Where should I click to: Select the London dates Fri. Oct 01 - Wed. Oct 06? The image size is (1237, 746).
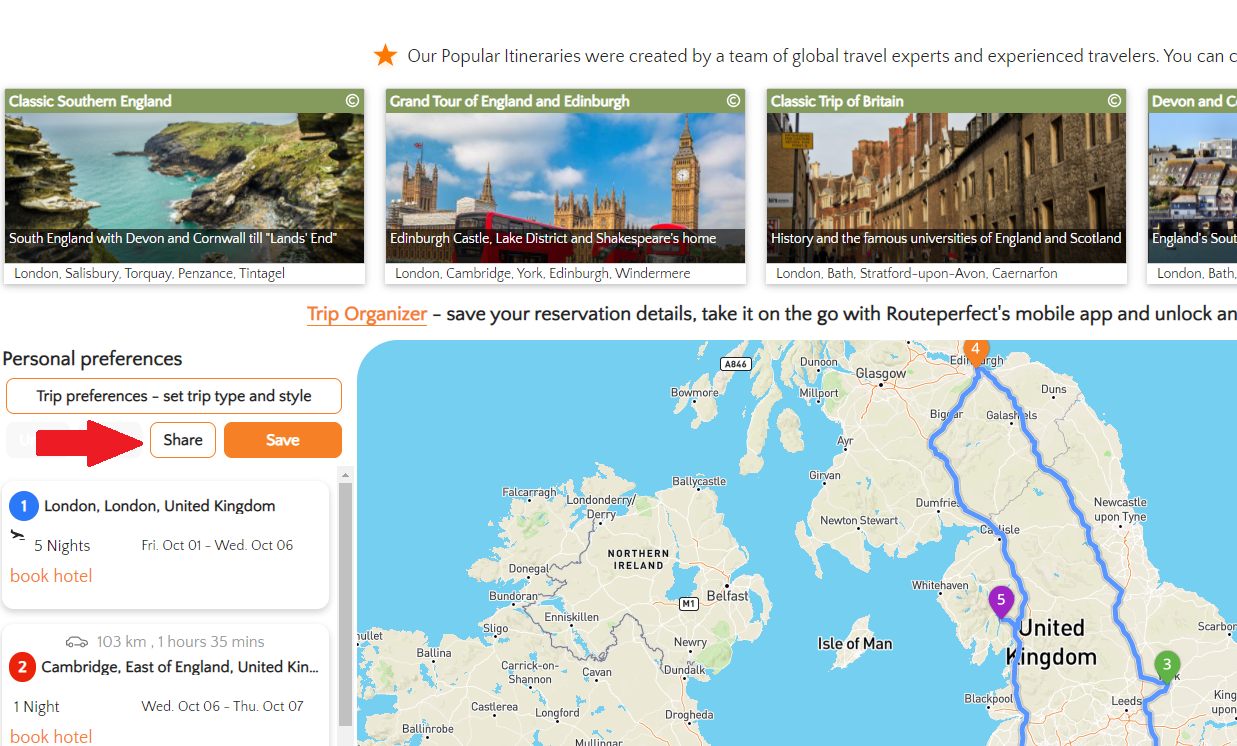click(x=217, y=545)
